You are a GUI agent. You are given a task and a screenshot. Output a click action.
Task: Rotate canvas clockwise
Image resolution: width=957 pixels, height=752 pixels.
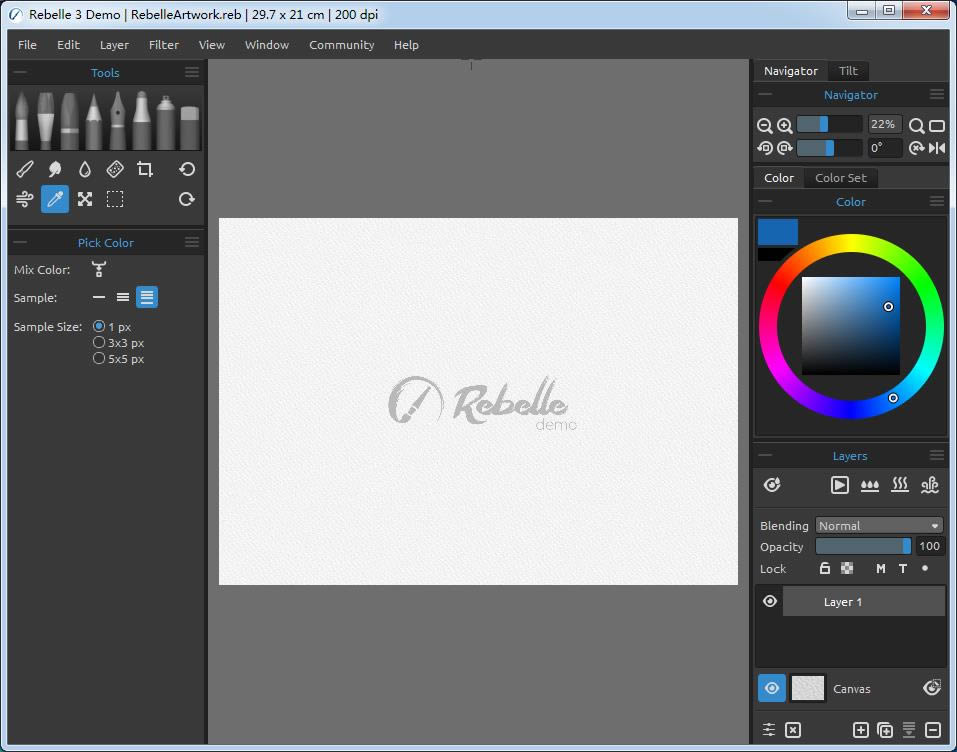[785, 148]
